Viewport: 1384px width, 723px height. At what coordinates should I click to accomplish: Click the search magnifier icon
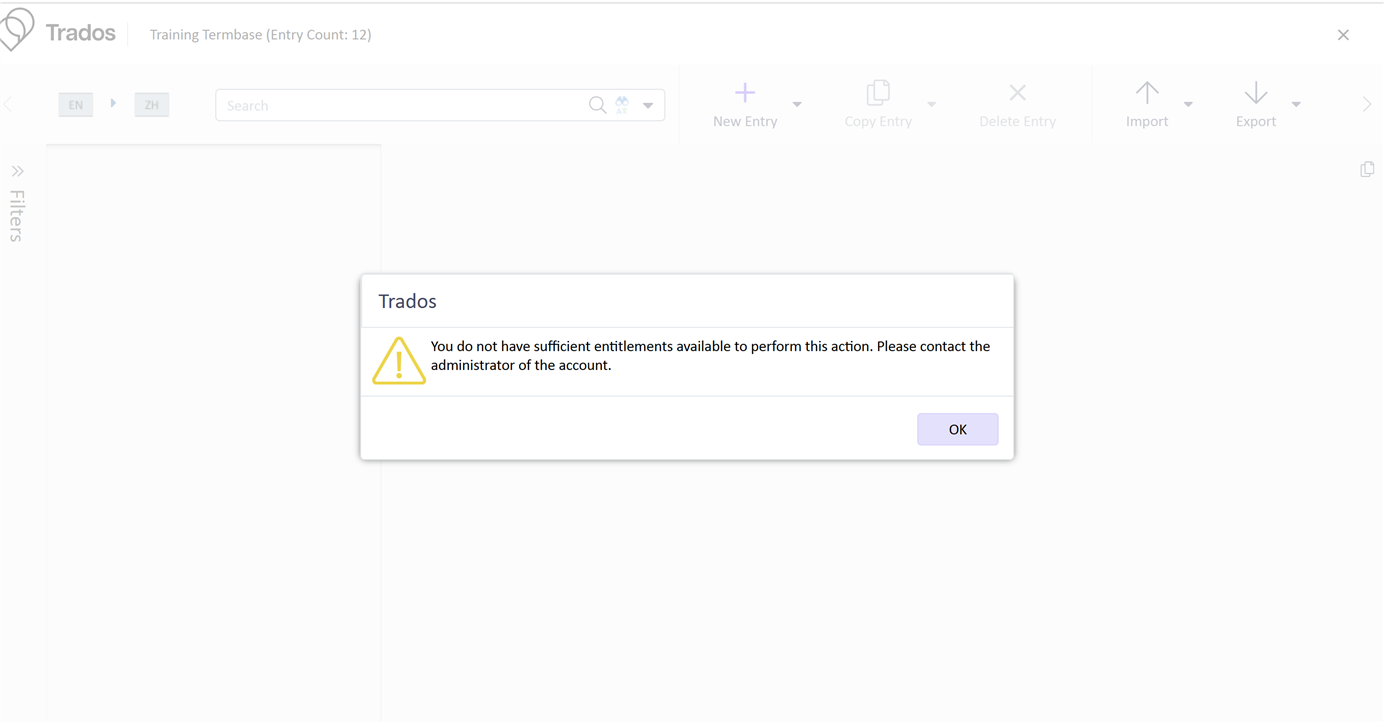[x=597, y=104]
